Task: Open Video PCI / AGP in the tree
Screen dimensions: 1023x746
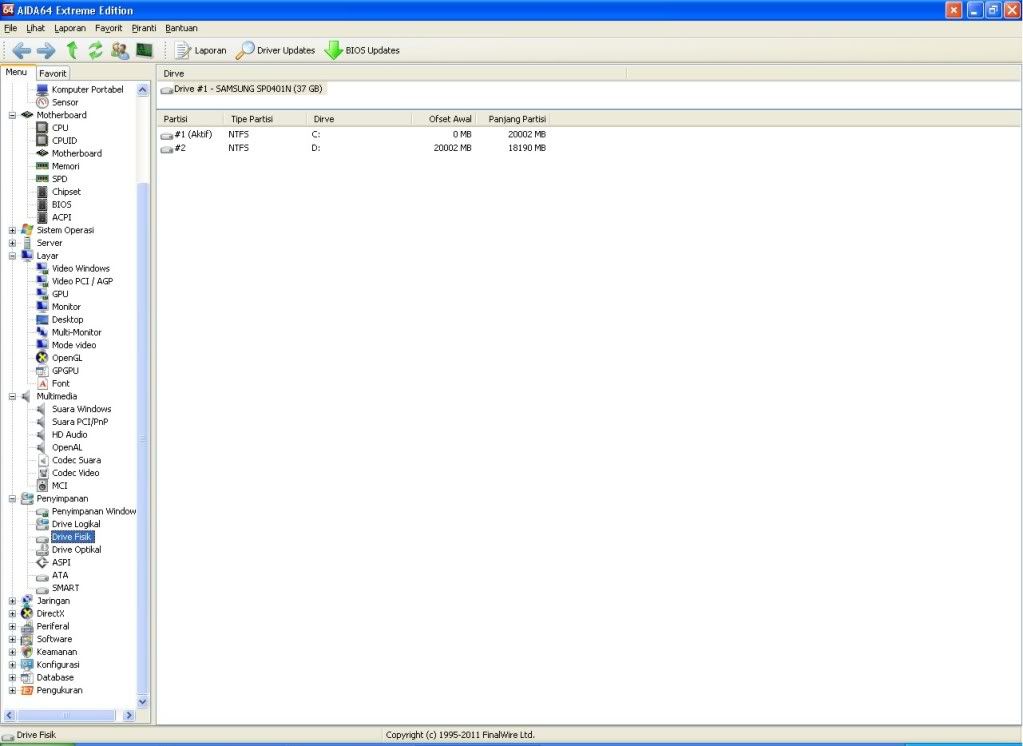Action: click(82, 281)
